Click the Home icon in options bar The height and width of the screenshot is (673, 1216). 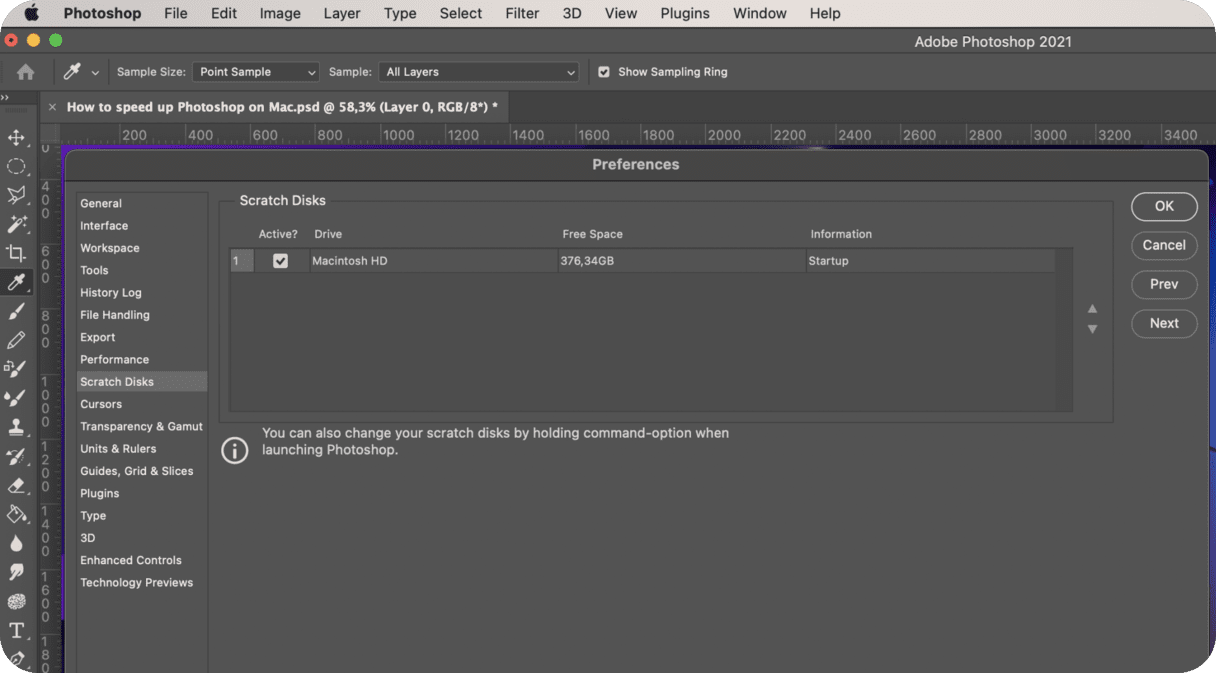click(25, 72)
